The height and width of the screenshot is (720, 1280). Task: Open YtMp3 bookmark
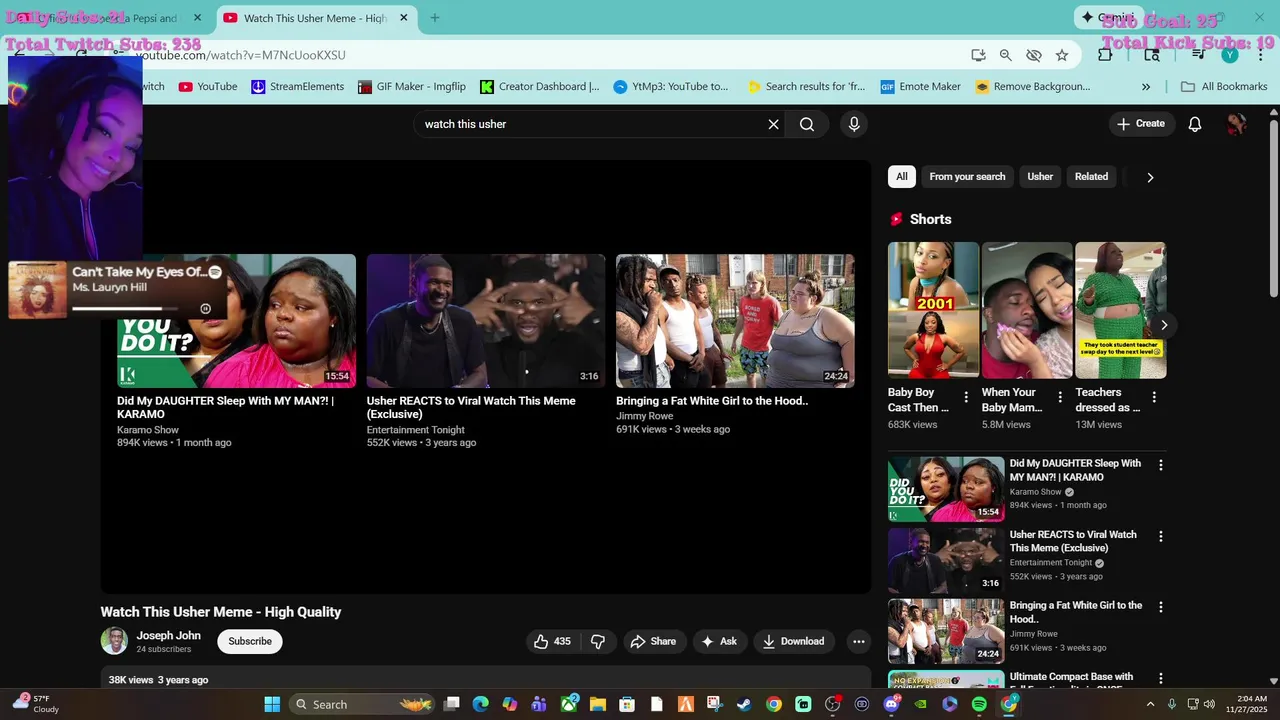point(671,87)
